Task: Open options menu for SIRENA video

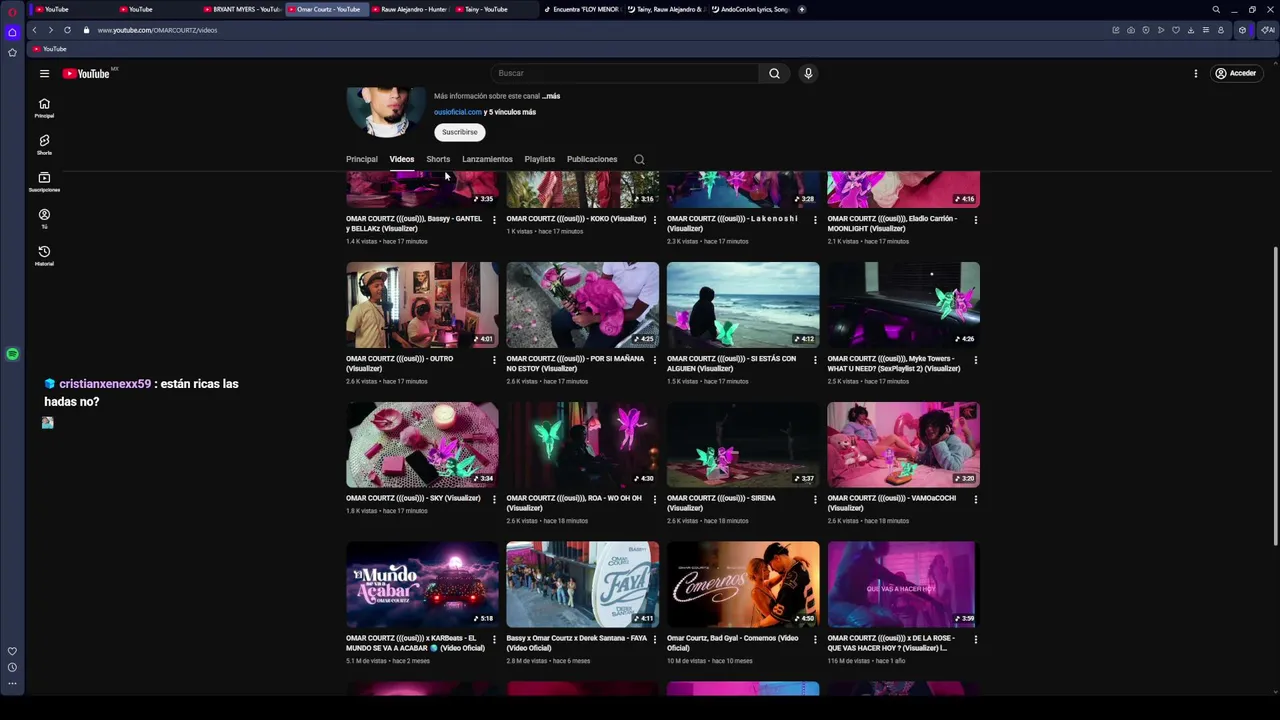Action: pos(815,499)
